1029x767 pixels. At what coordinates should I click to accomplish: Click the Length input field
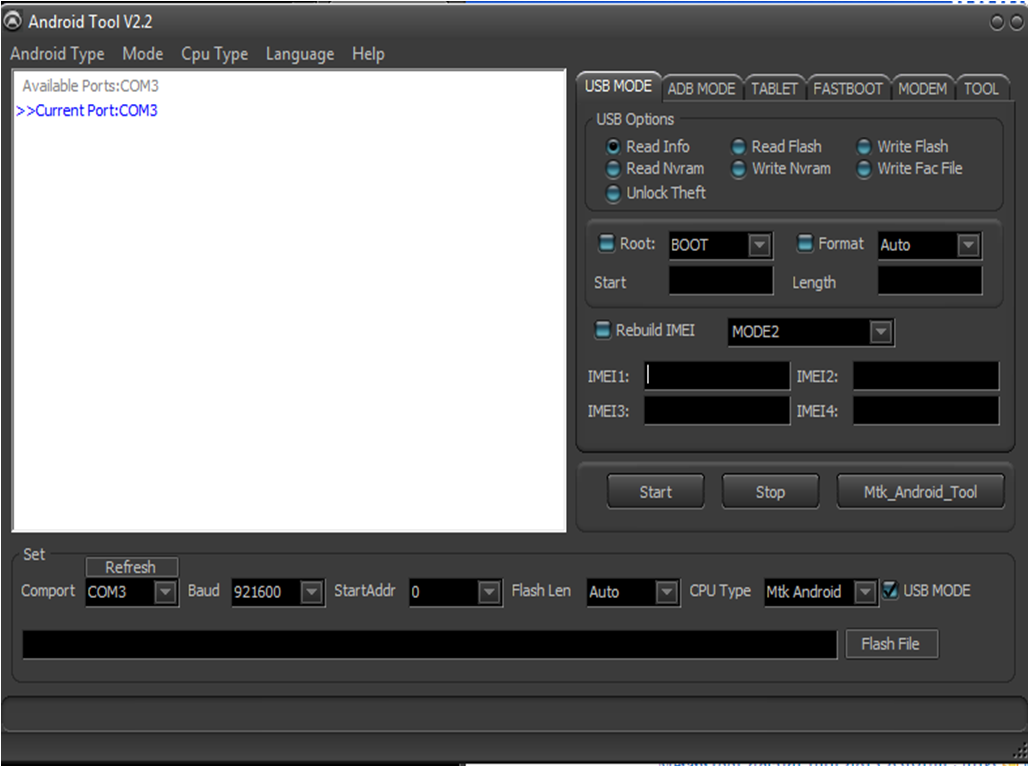(x=930, y=281)
